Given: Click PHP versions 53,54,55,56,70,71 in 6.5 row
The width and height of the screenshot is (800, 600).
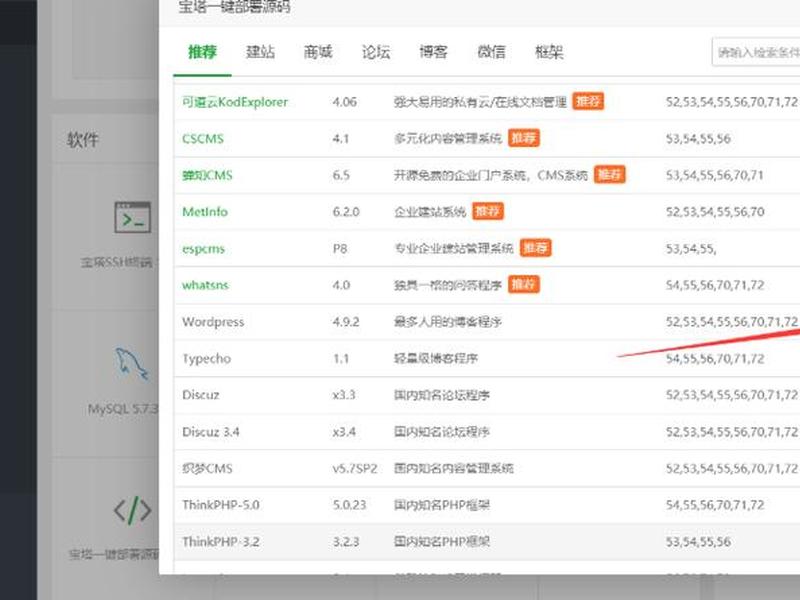Looking at the screenshot, I should [714, 176].
